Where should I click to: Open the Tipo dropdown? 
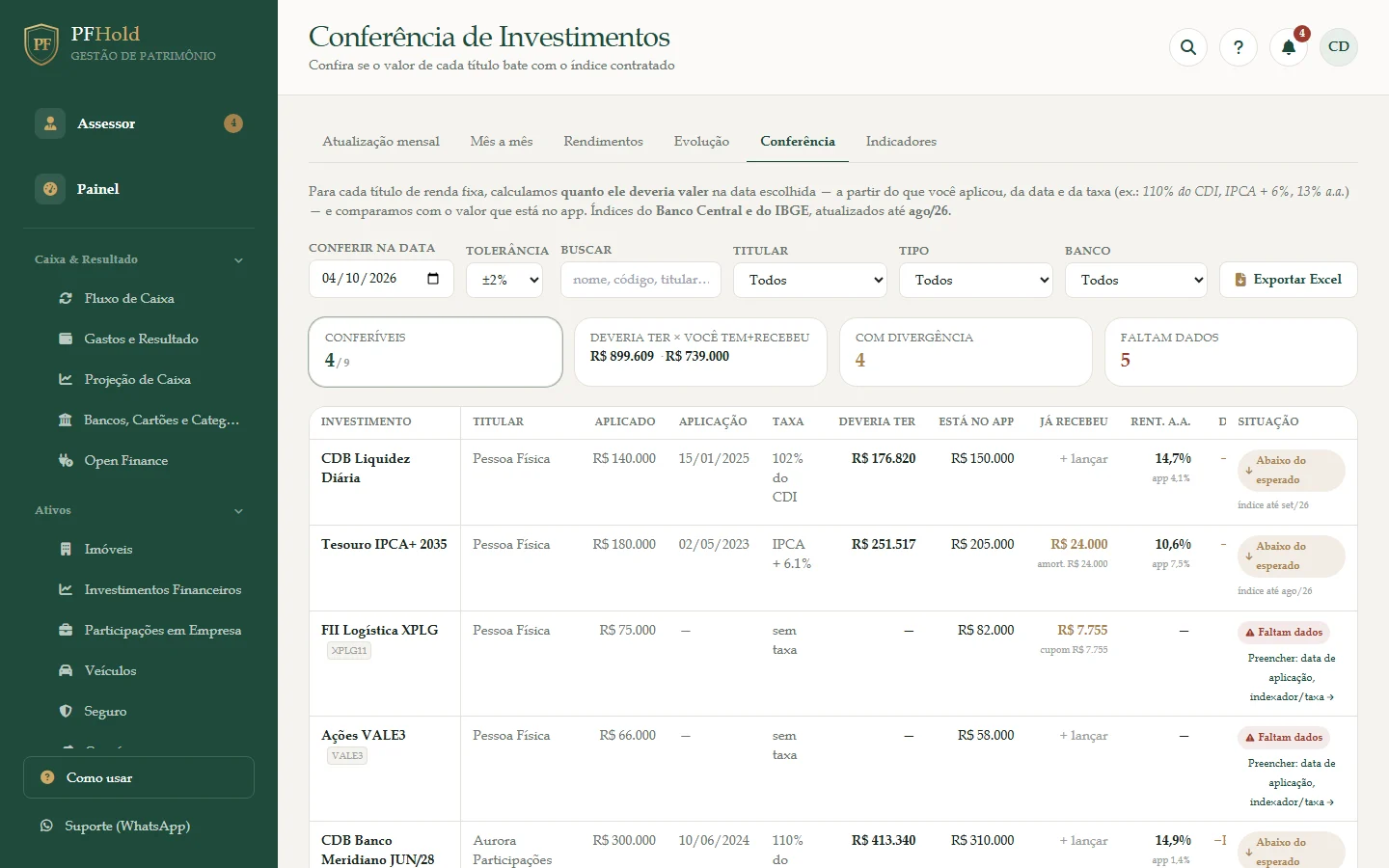tap(976, 280)
